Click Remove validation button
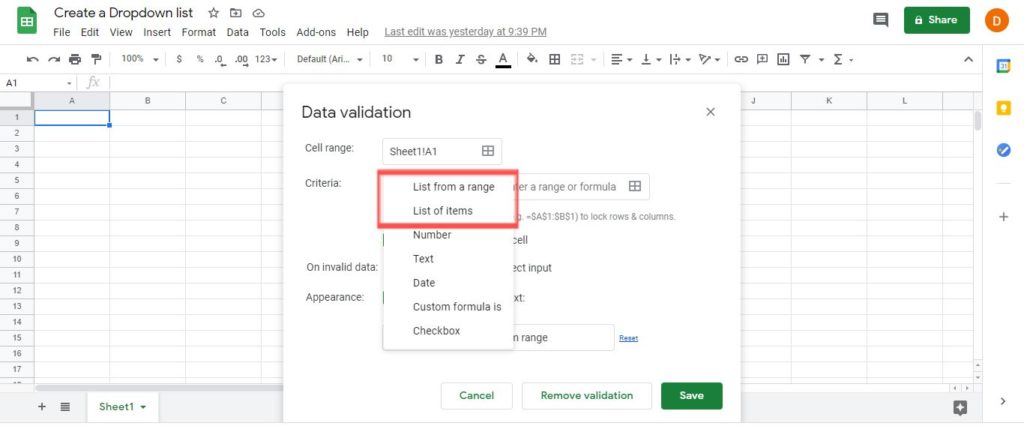Image resolution: width=1024 pixels, height=426 pixels. 586,395
